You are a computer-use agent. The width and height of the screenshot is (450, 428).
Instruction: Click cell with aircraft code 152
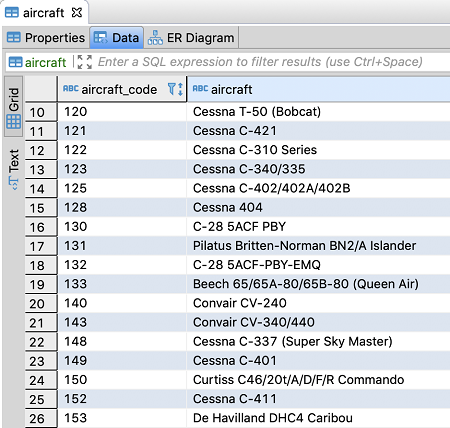click(122, 399)
